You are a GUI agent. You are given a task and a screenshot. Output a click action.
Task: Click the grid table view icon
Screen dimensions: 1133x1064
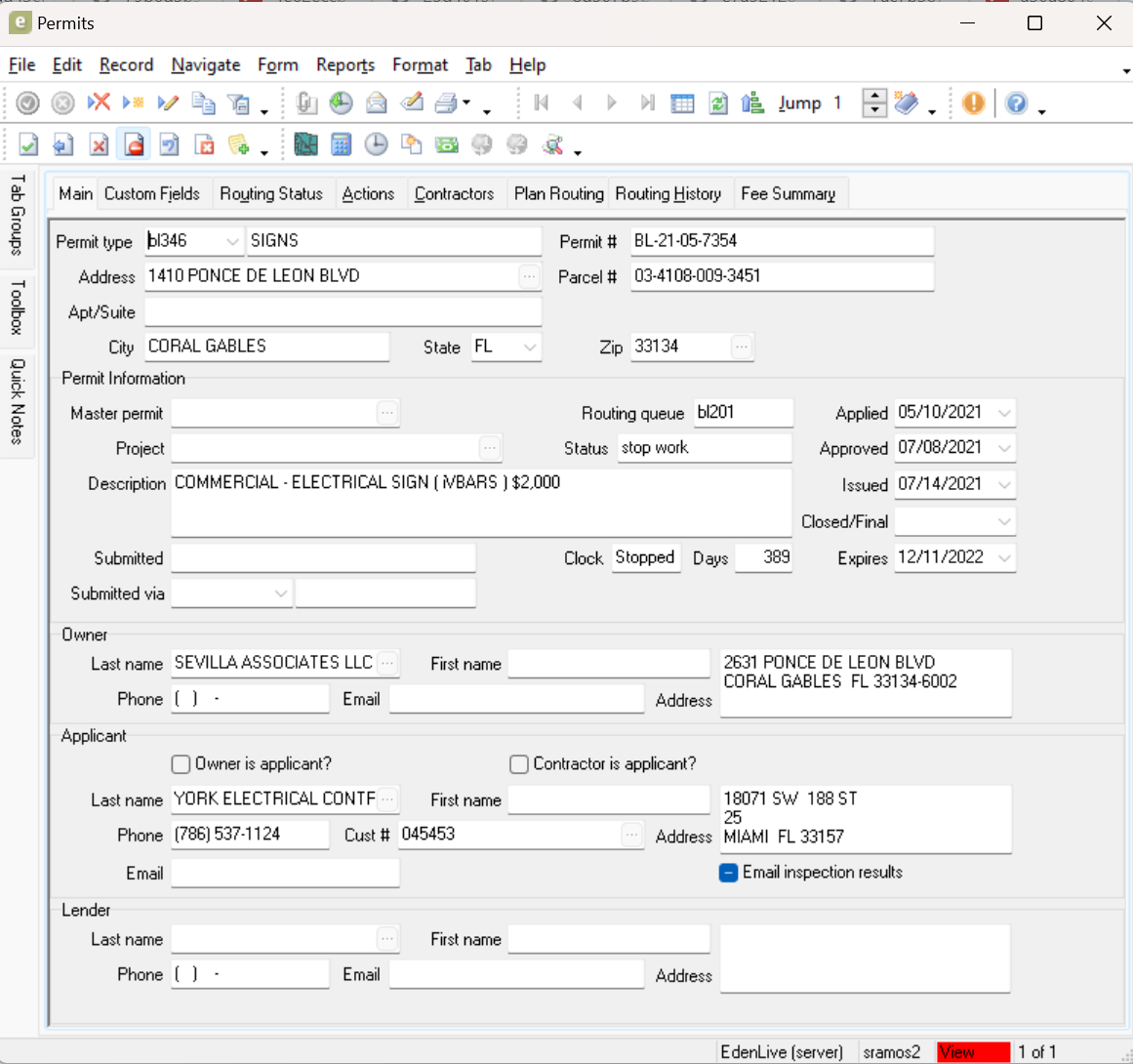(x=682, y=103)
